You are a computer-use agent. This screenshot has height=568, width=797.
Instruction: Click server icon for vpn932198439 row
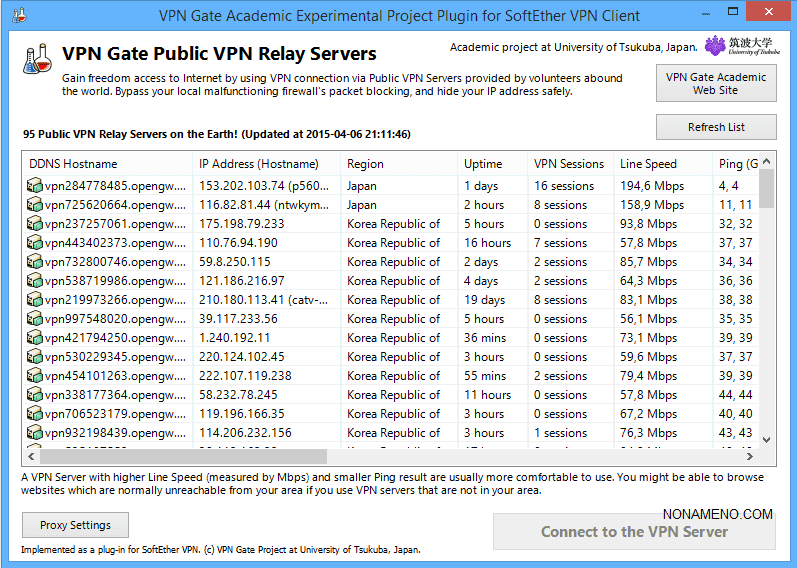pyautogui.click(x=35, y=433)
